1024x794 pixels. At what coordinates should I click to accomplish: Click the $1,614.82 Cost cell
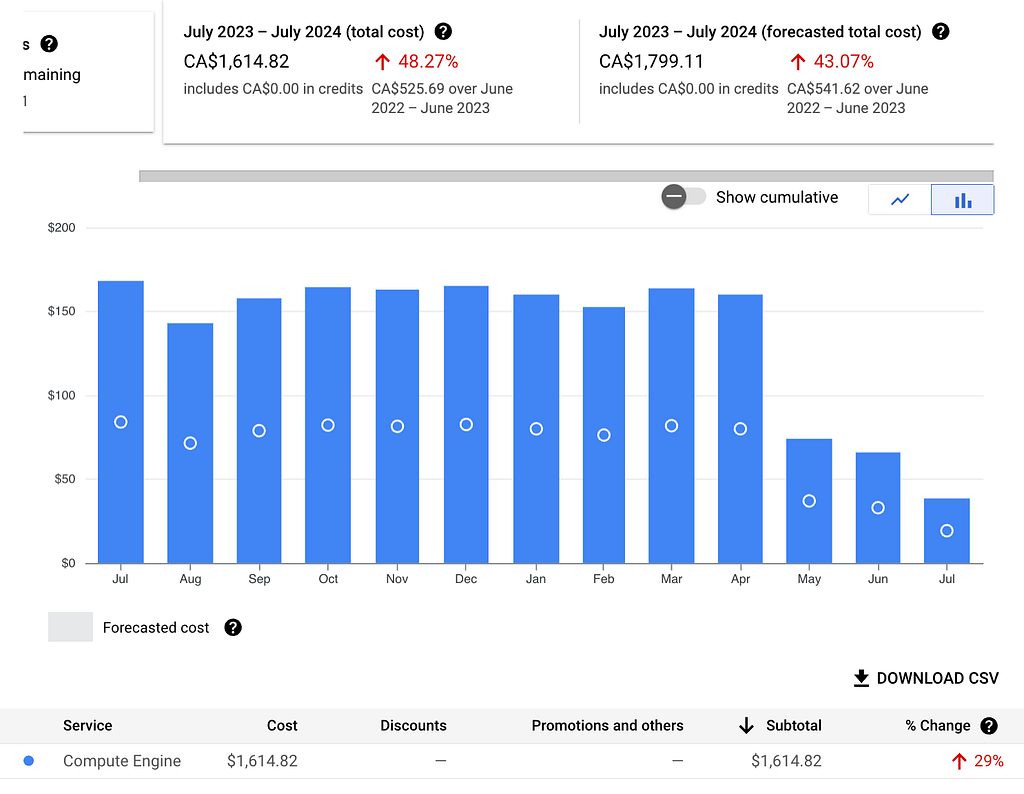pyautogui.click(x=262, y=761)
